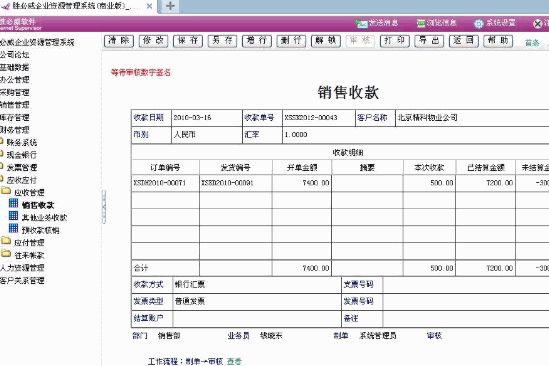Click the 系统管理员 creator value
Image resolution: width=549 pixels, height=366 pixels.
pos(378,336)
